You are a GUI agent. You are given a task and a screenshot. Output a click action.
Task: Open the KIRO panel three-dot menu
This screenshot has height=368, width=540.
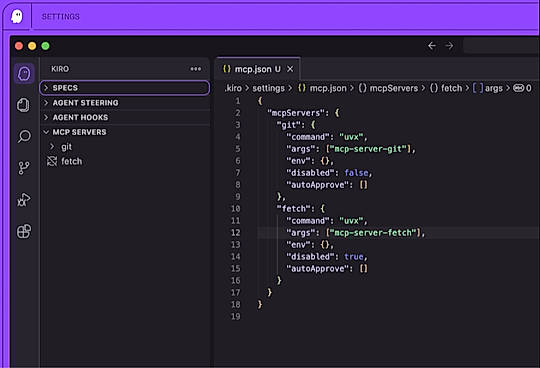[x=196, y=69]
